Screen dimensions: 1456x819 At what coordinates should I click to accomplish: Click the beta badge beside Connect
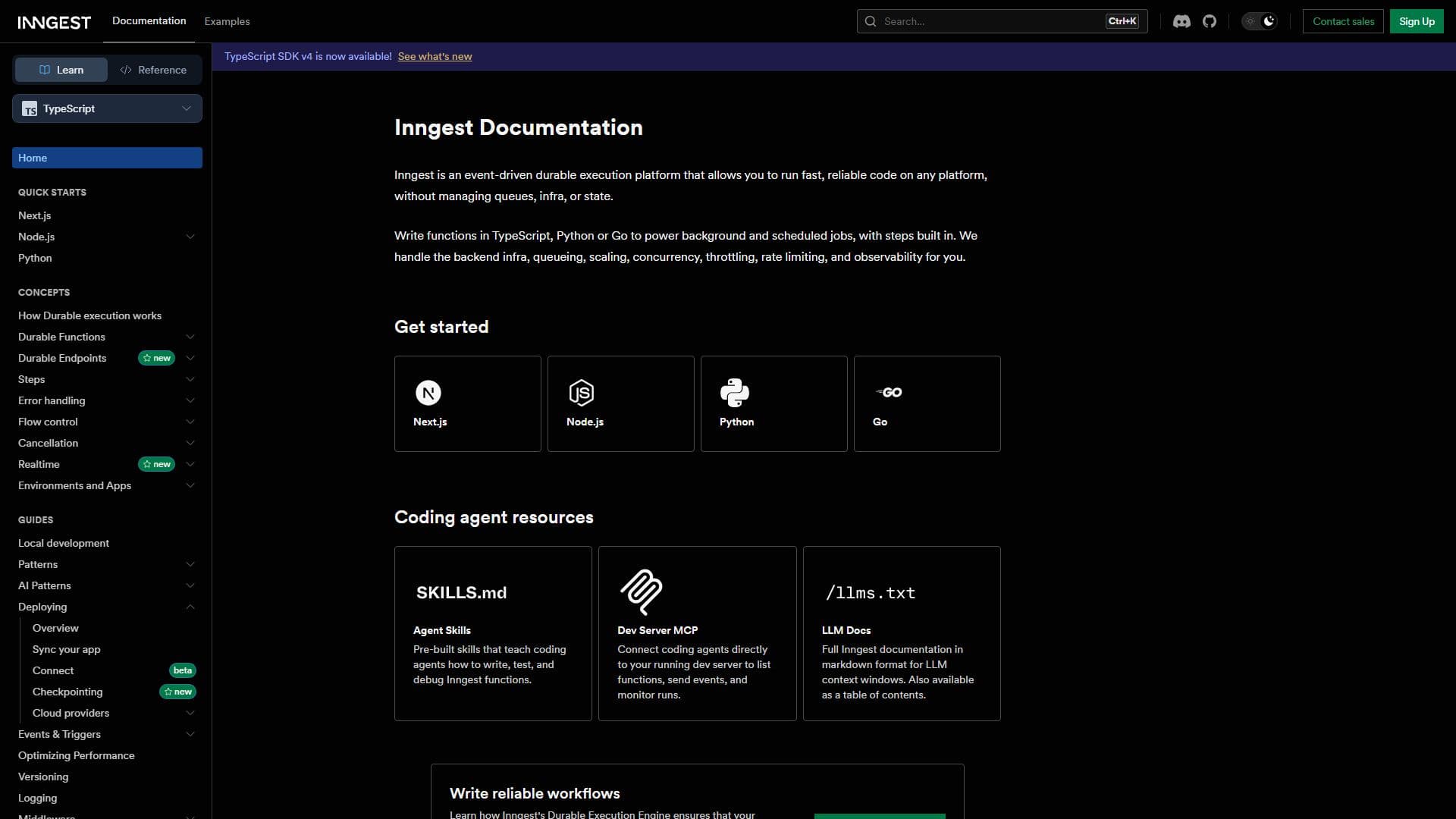(183, 670)
